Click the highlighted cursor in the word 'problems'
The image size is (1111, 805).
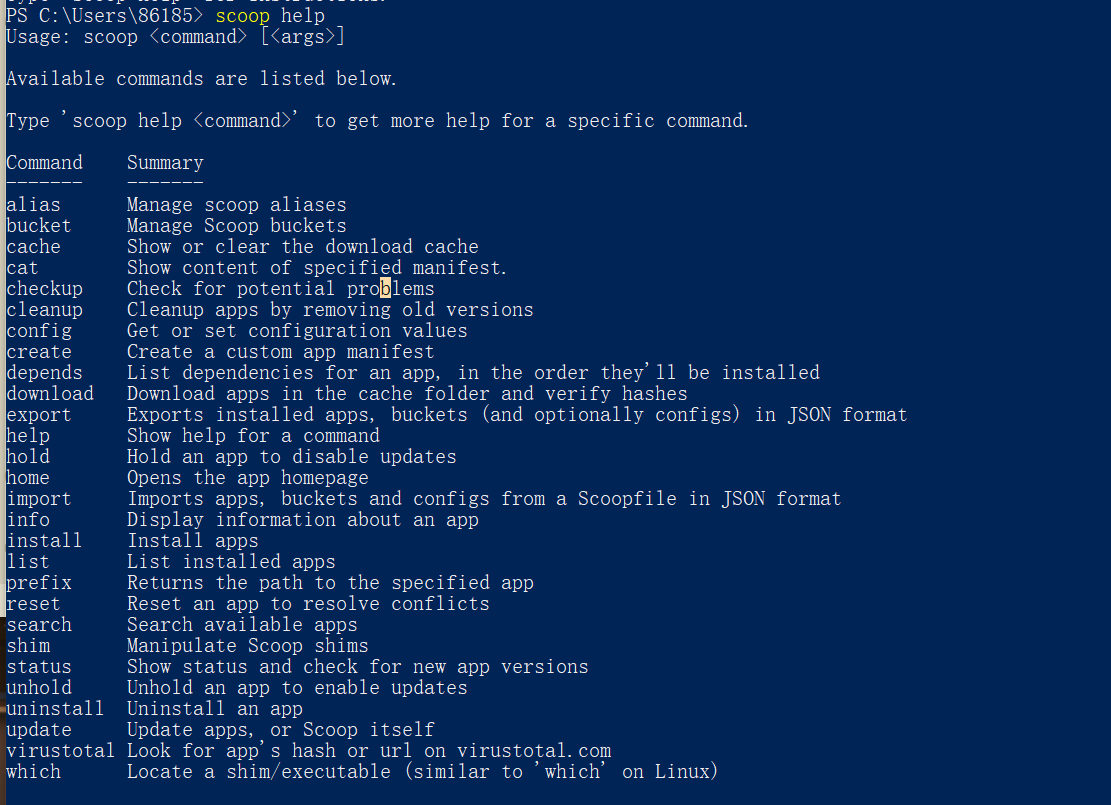pyautogui.click(x=386, y=289)
